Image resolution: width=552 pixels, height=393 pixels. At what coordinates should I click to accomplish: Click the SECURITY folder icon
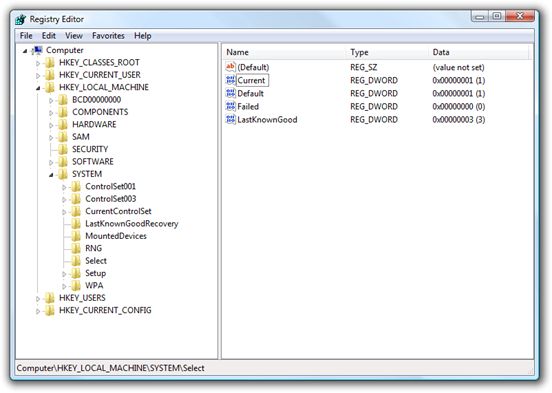[63, 149]
